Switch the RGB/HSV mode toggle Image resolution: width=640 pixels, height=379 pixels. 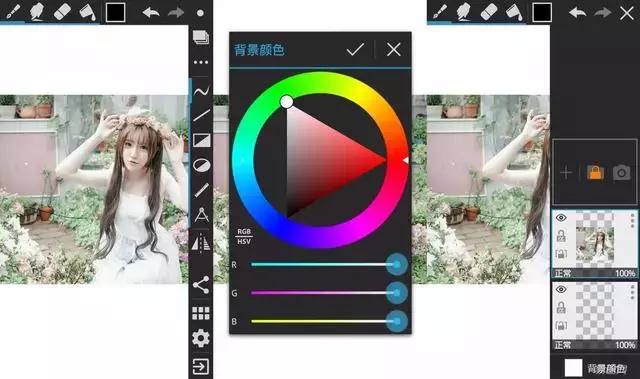pyautogui.click(x=244, y=236)
